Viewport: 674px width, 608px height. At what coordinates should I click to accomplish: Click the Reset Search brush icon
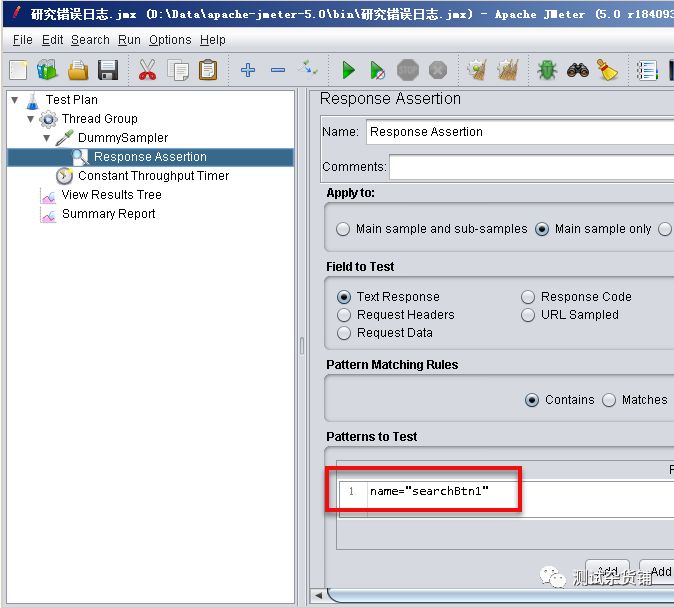[607, 70]
